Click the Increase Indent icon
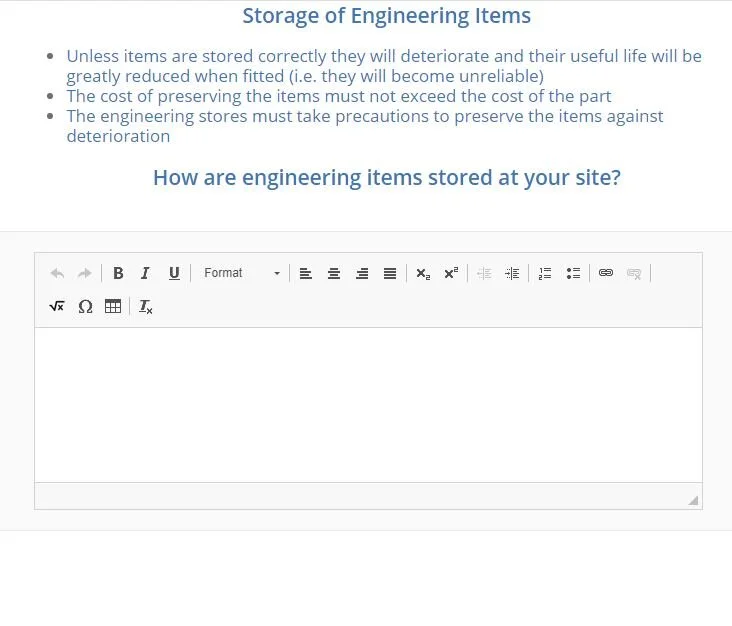 512,273
